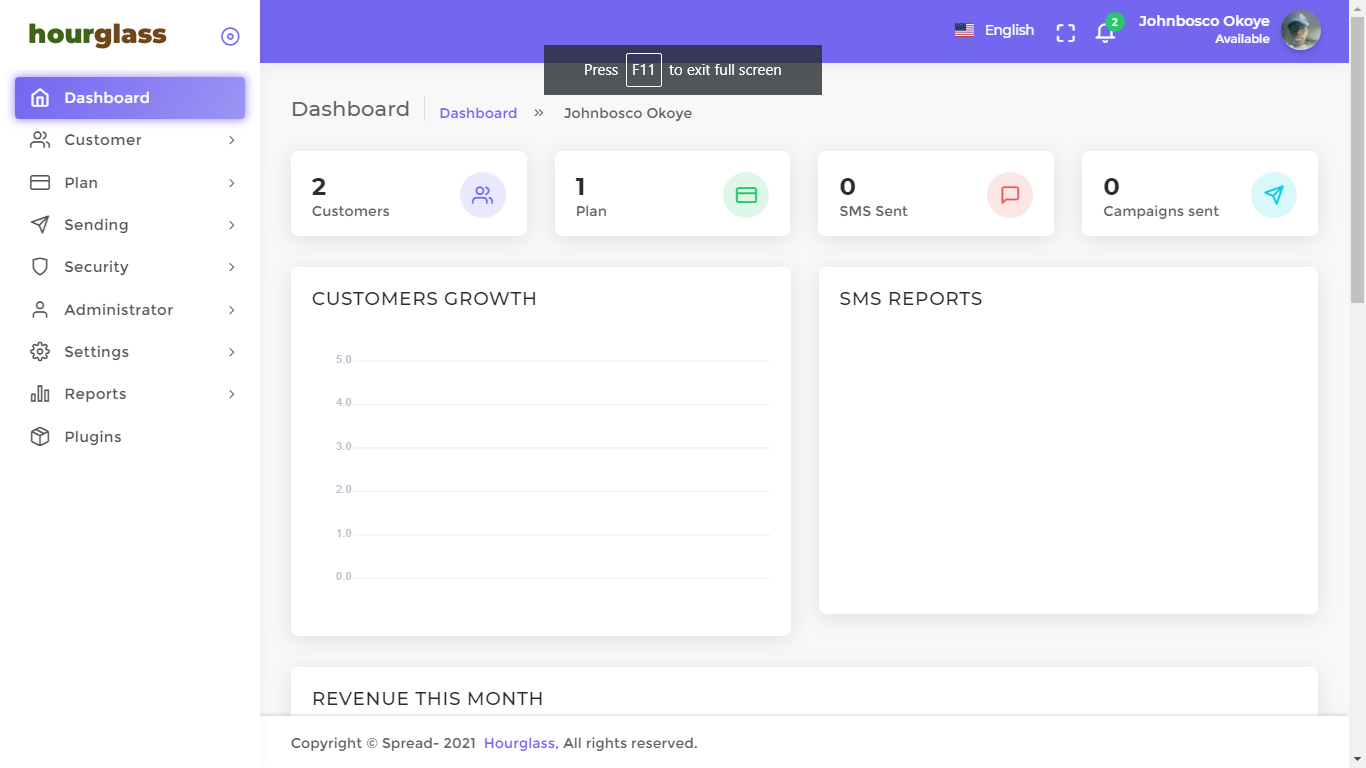Expand the Customer menu chevron

pyautogui.click(x=231, y=140)
